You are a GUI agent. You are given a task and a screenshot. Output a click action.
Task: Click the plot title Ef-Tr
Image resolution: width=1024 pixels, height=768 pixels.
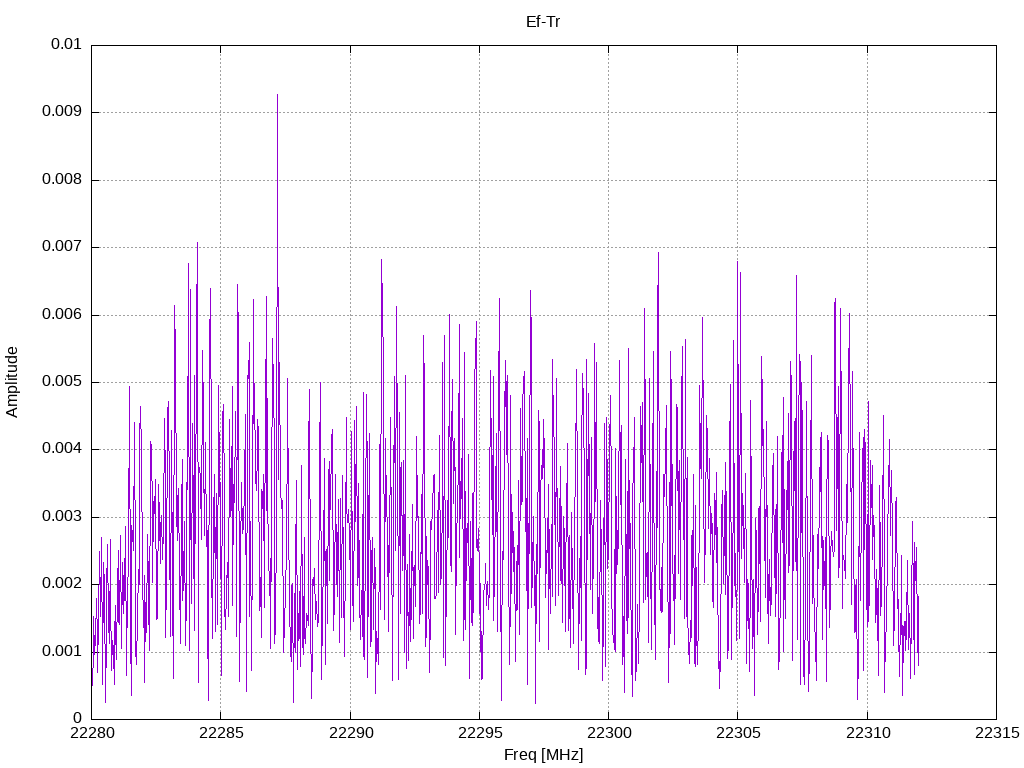tap(543, 22)
